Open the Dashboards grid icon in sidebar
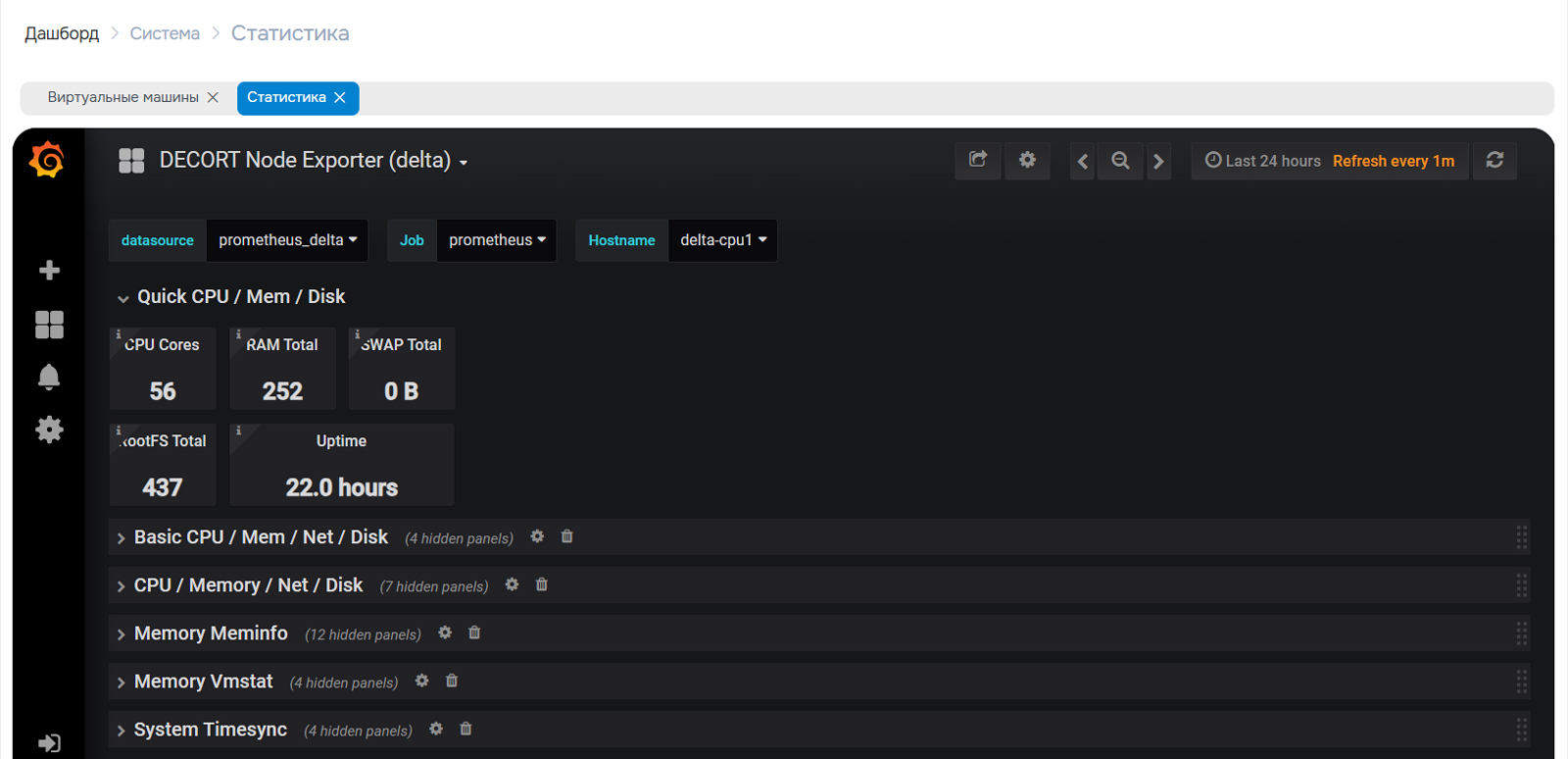 tap(49, 325)
